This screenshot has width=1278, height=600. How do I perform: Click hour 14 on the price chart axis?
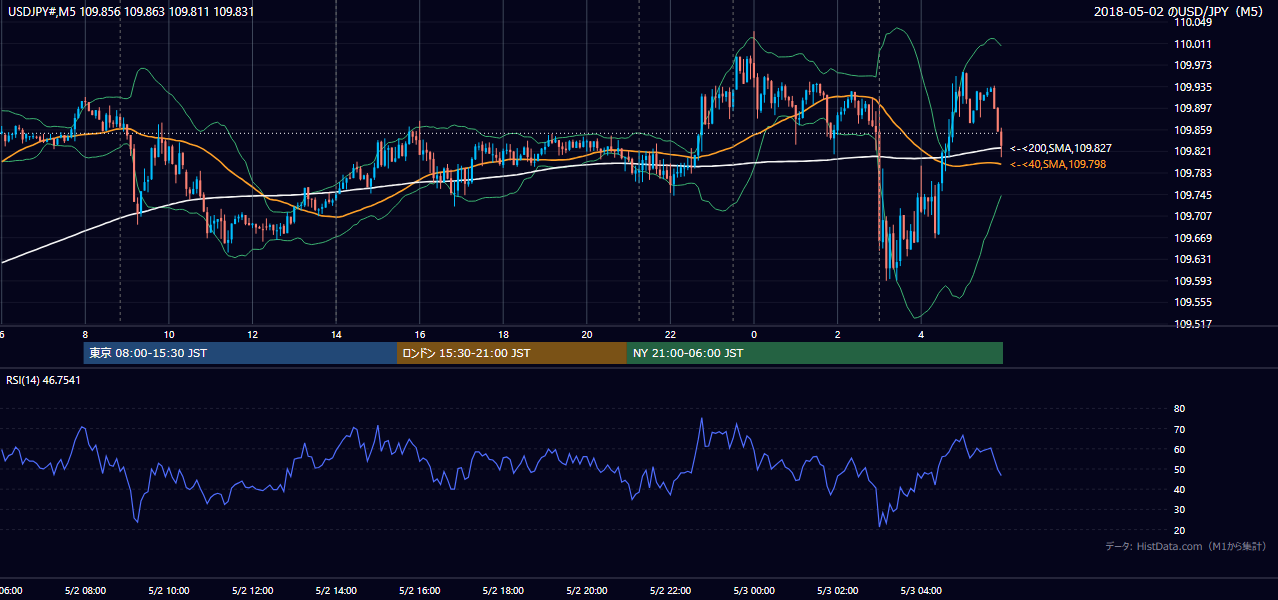336,334
